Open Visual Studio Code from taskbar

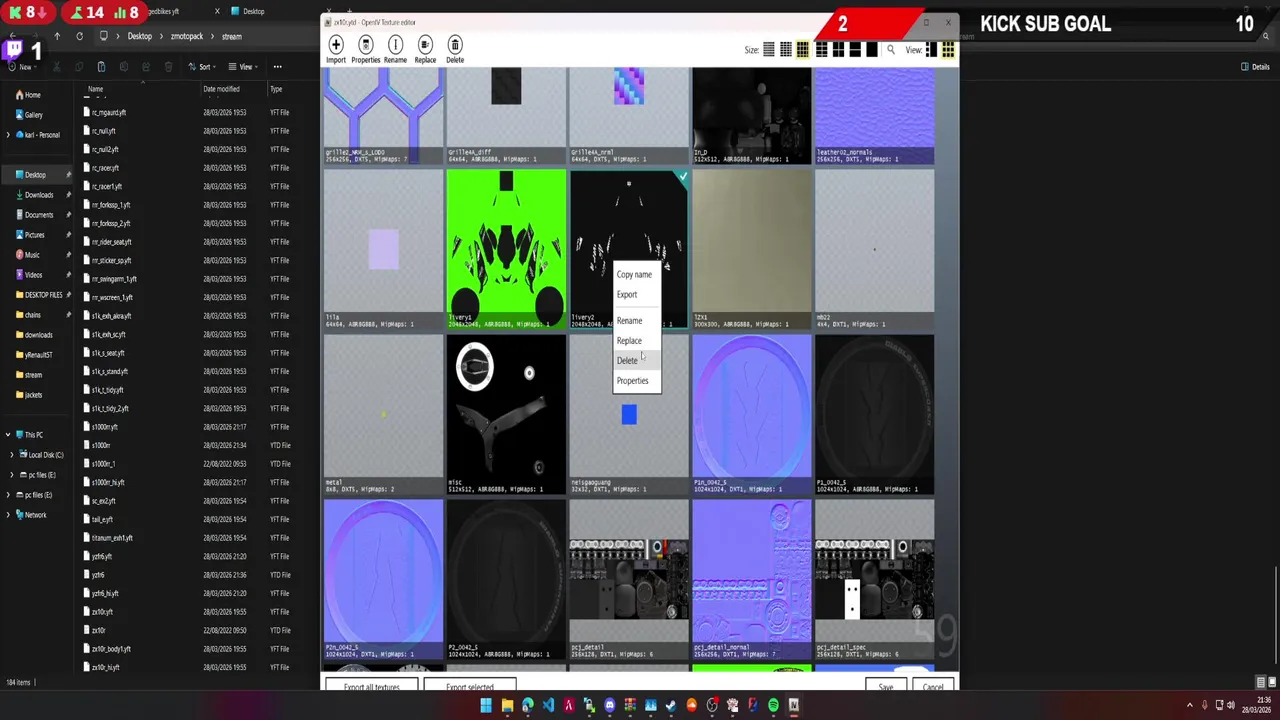coord(548,706)
